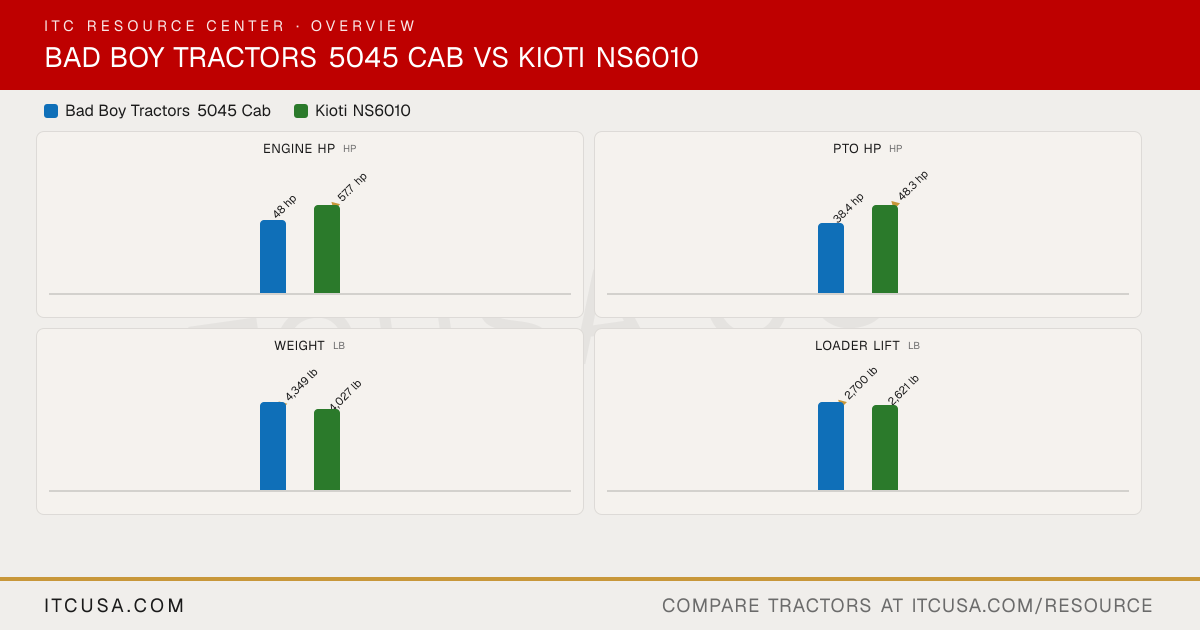Viewport: 1200px width, 630px height.
Task: Click the blue 38.4 hp PTO bar
Action: coord(831,258)
